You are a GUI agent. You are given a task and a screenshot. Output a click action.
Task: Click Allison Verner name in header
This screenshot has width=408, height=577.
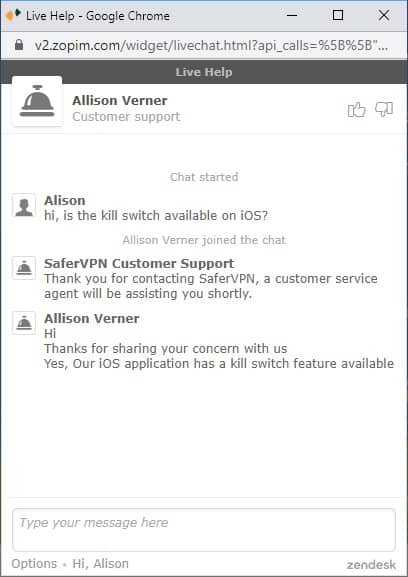(x=120, y=100)
